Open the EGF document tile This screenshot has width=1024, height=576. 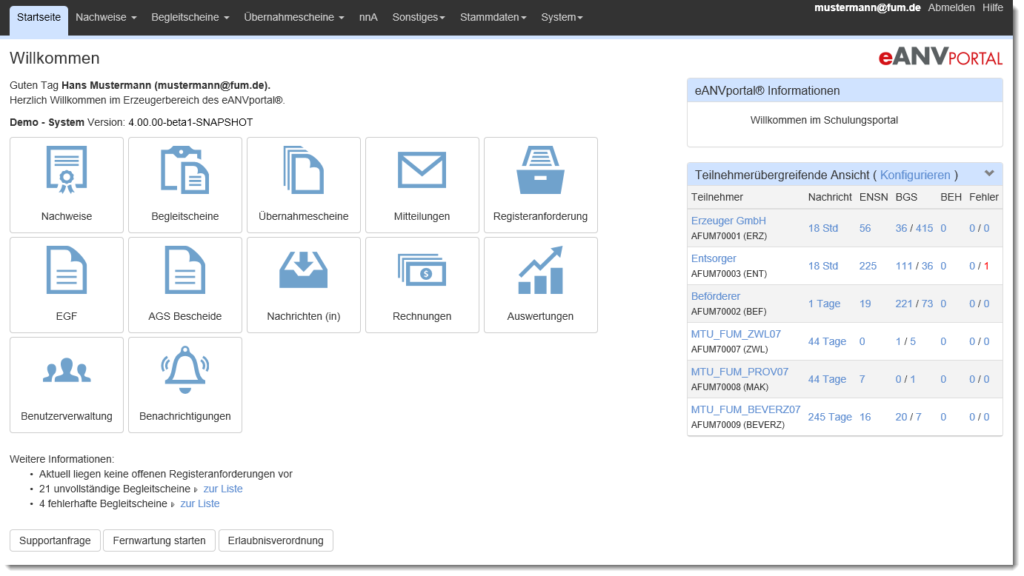(x=67, y=285)
